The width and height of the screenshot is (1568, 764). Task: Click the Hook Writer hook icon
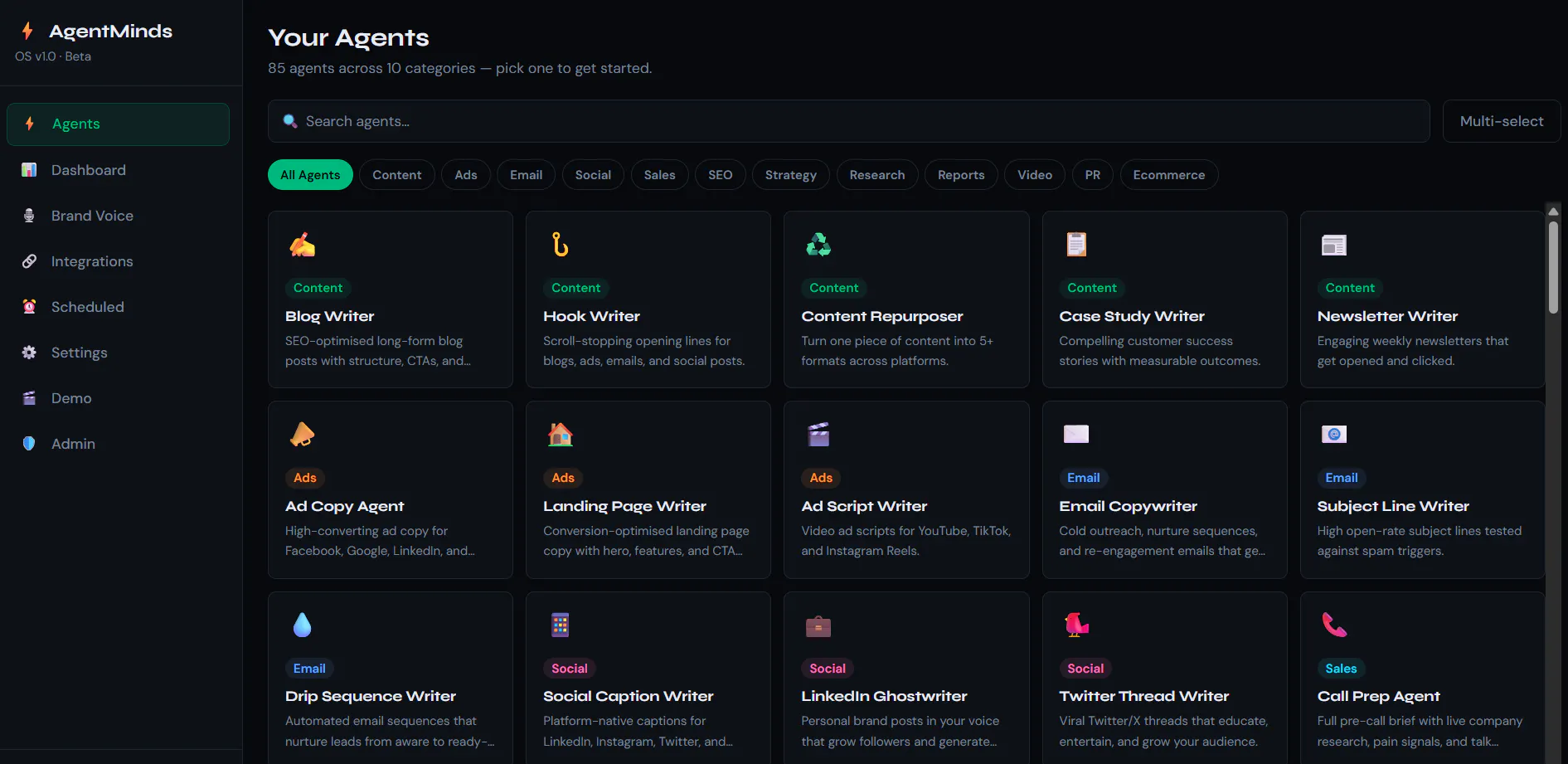point(561,245)
